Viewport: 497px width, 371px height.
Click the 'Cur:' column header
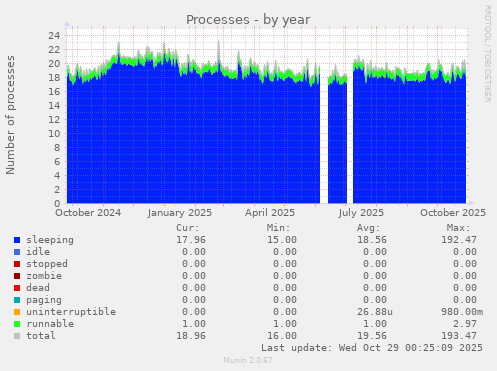[188, 228]
